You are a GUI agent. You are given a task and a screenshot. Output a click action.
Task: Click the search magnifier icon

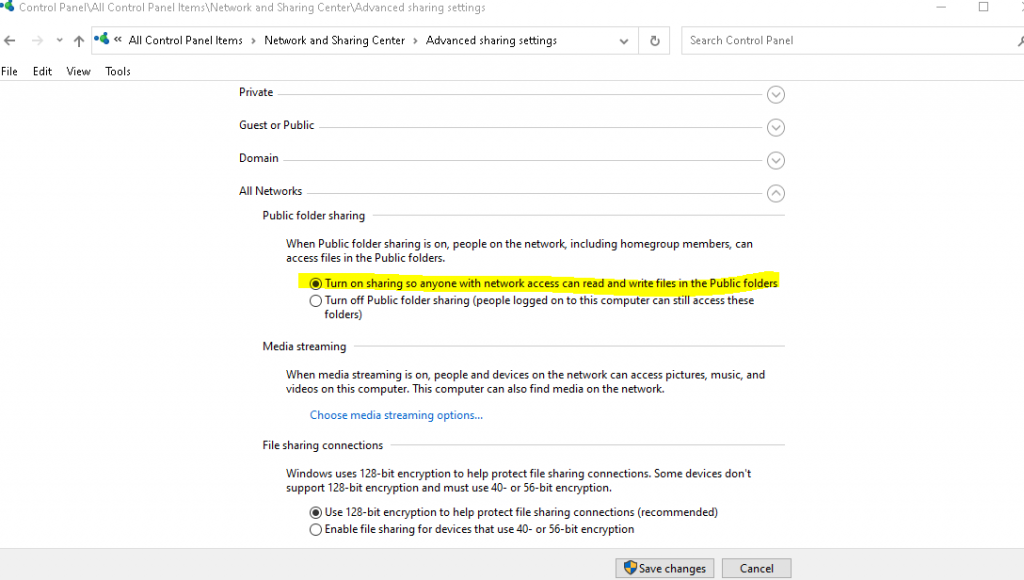pyautogui.click(x=1020, y=40)
